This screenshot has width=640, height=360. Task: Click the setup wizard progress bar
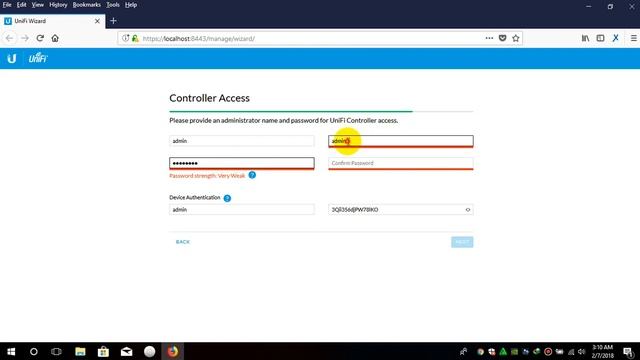pos(321,111)
